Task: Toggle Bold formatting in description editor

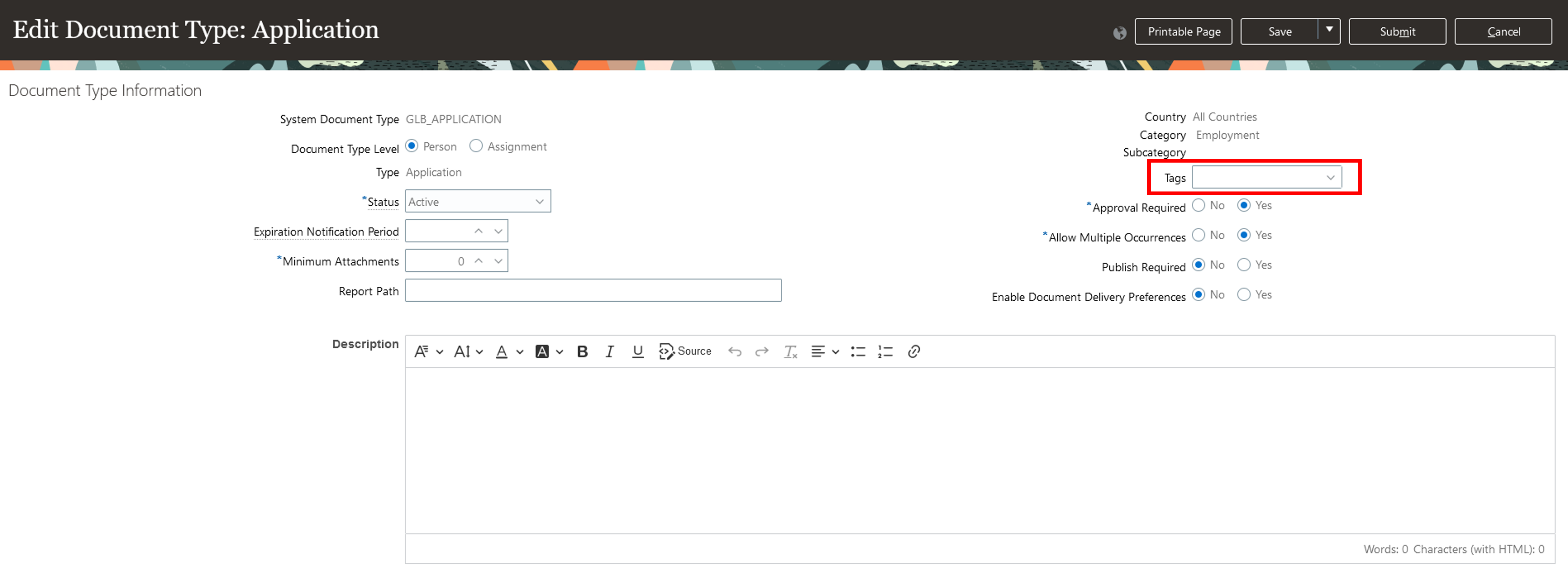Action: click(582, 352)
